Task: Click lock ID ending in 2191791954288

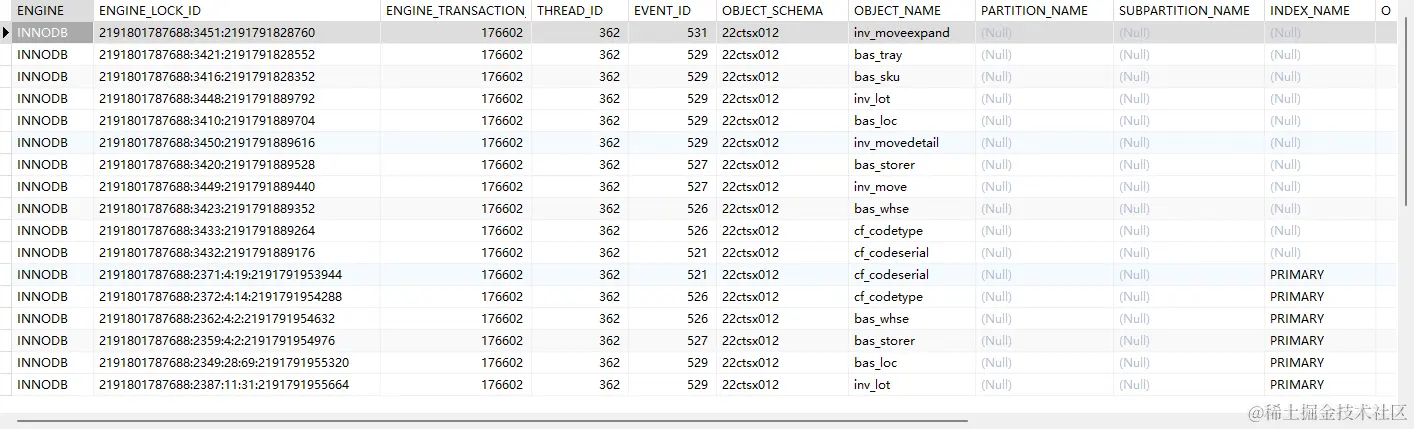Action: (x=237, y=297)
